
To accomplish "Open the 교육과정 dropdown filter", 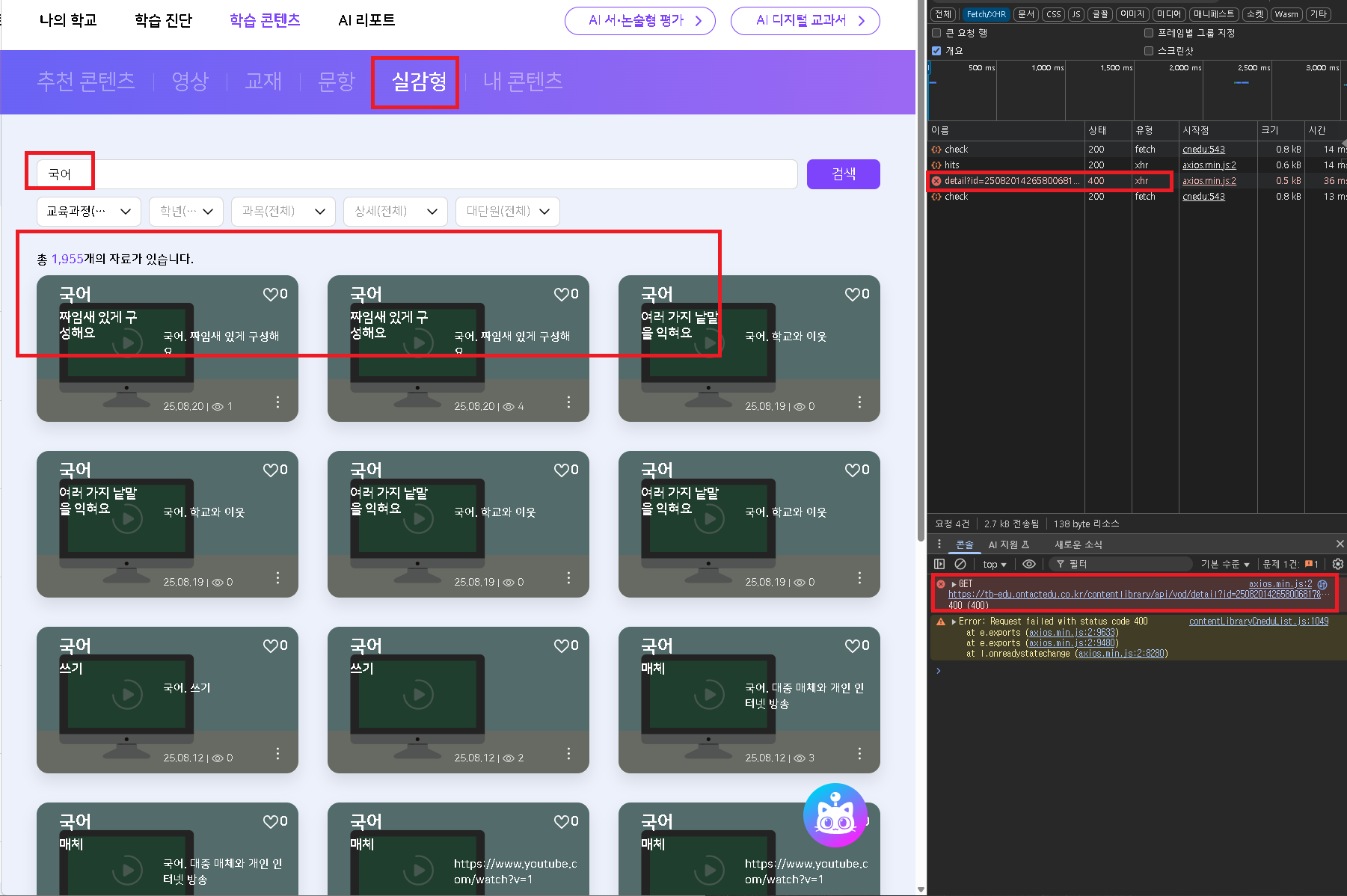I will click(x=88, y=212).
